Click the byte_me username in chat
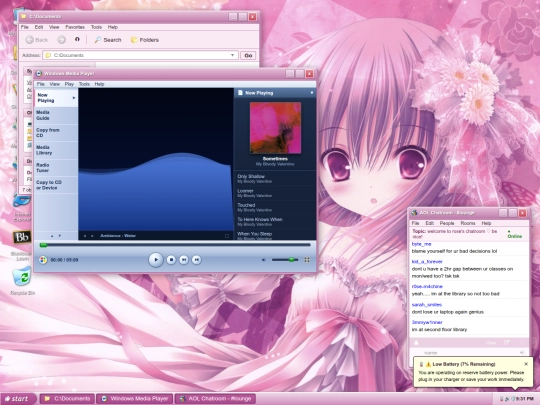 tap(422, 244)
